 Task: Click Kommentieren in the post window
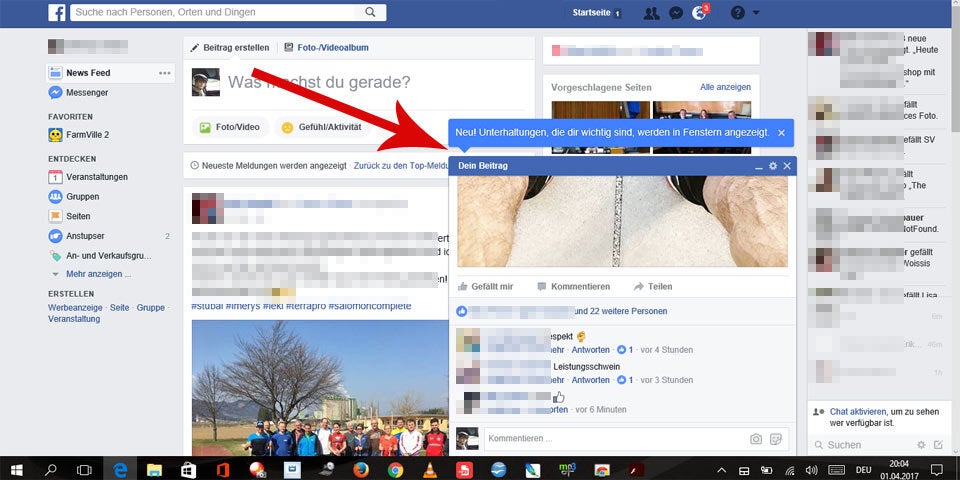tap(574, 287)
